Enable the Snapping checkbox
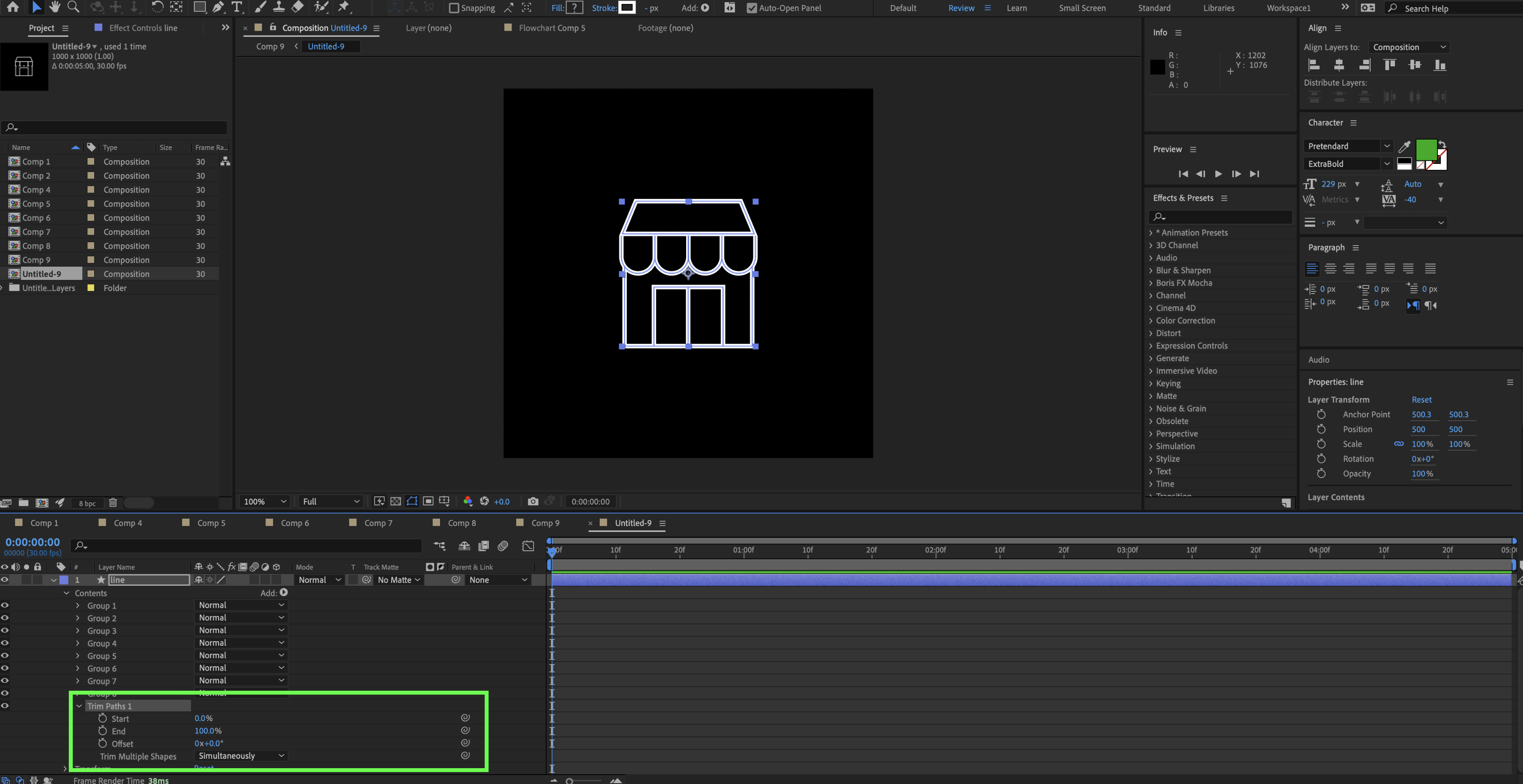 point(454,8)
